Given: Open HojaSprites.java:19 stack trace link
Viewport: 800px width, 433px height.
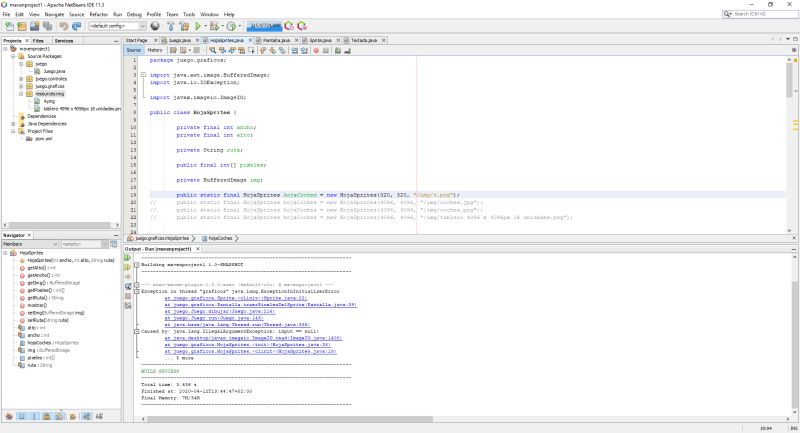Looking at the screenshot, I should pos(250,351).
